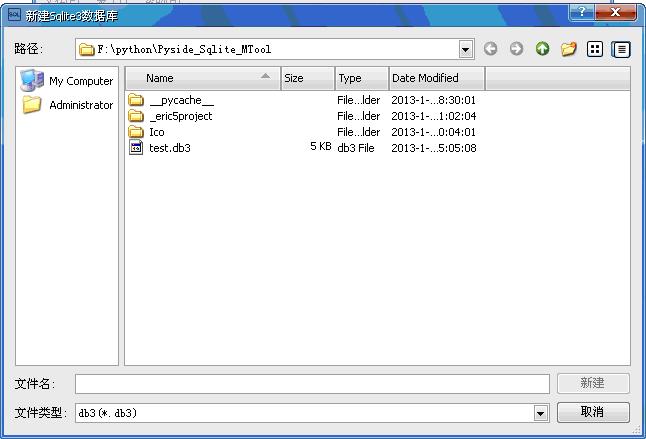
Task: Click the My Computer icon in sidebar
Action: [32, 80]
